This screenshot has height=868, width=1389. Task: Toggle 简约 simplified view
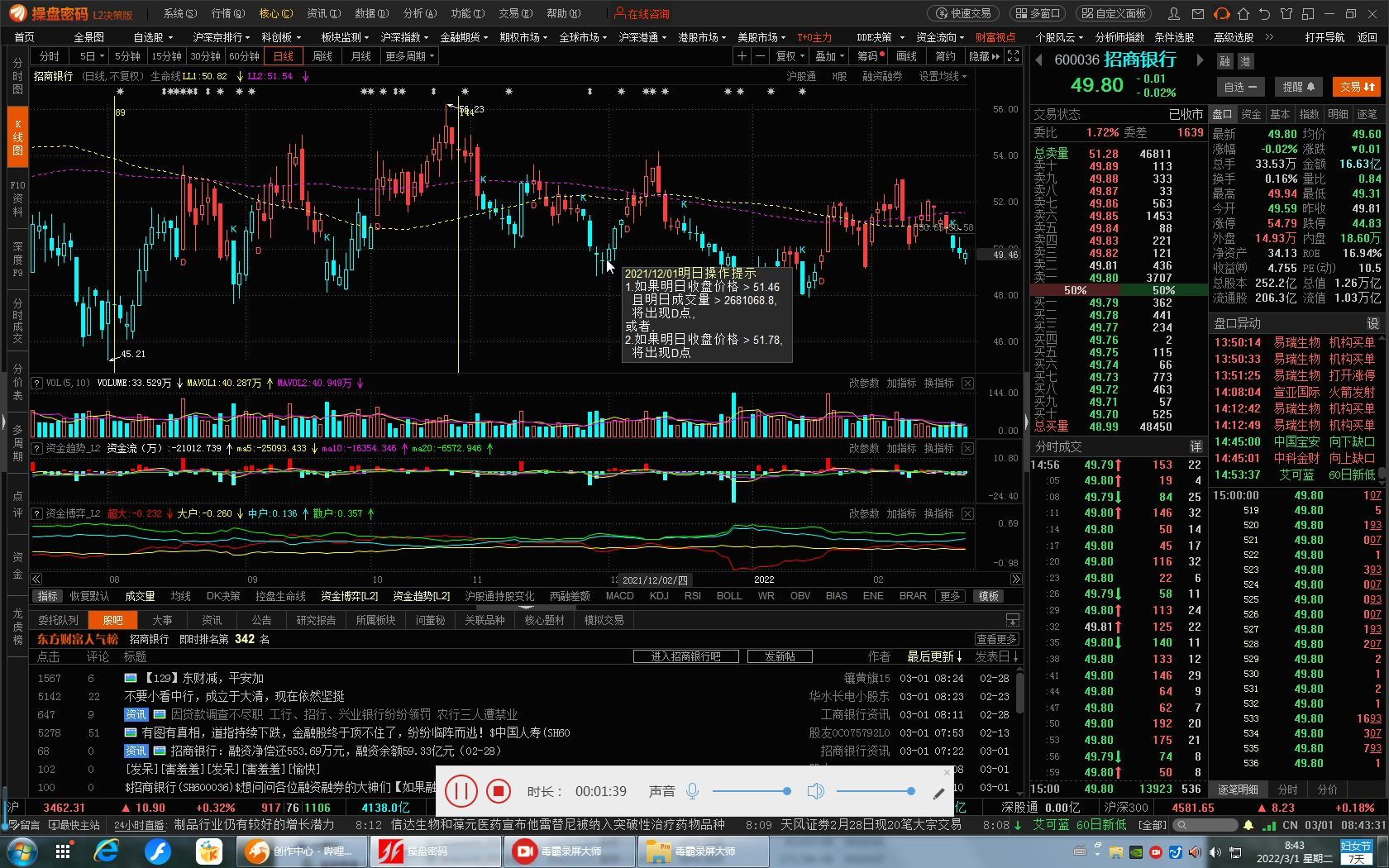pyautogui.click(x=945, y=56)
